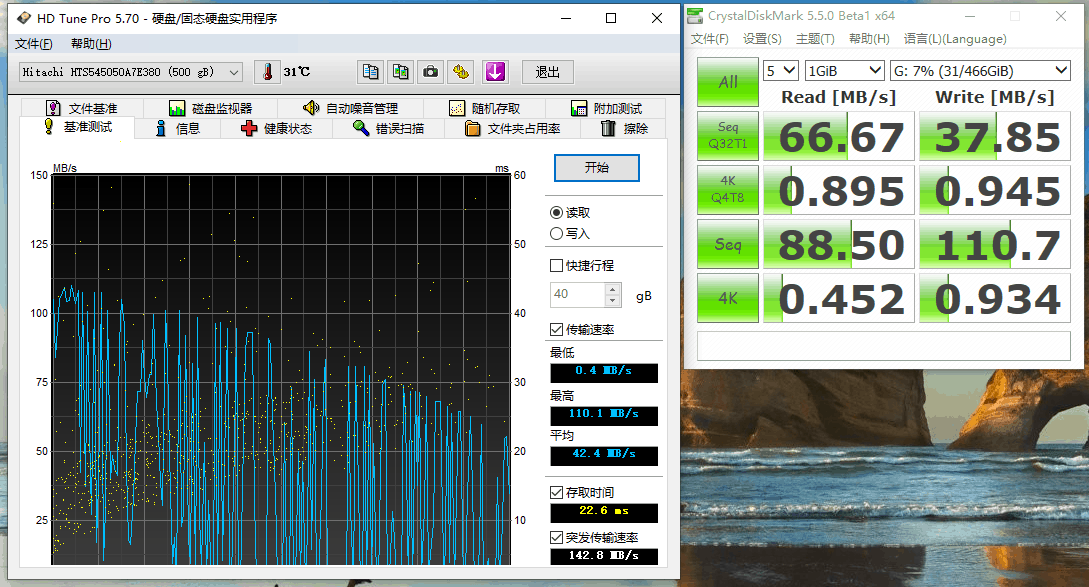The height and width of the screenshot is (587, 1089).
Task: Run the Seq Q32T1 test
Action: coord(728,136)
